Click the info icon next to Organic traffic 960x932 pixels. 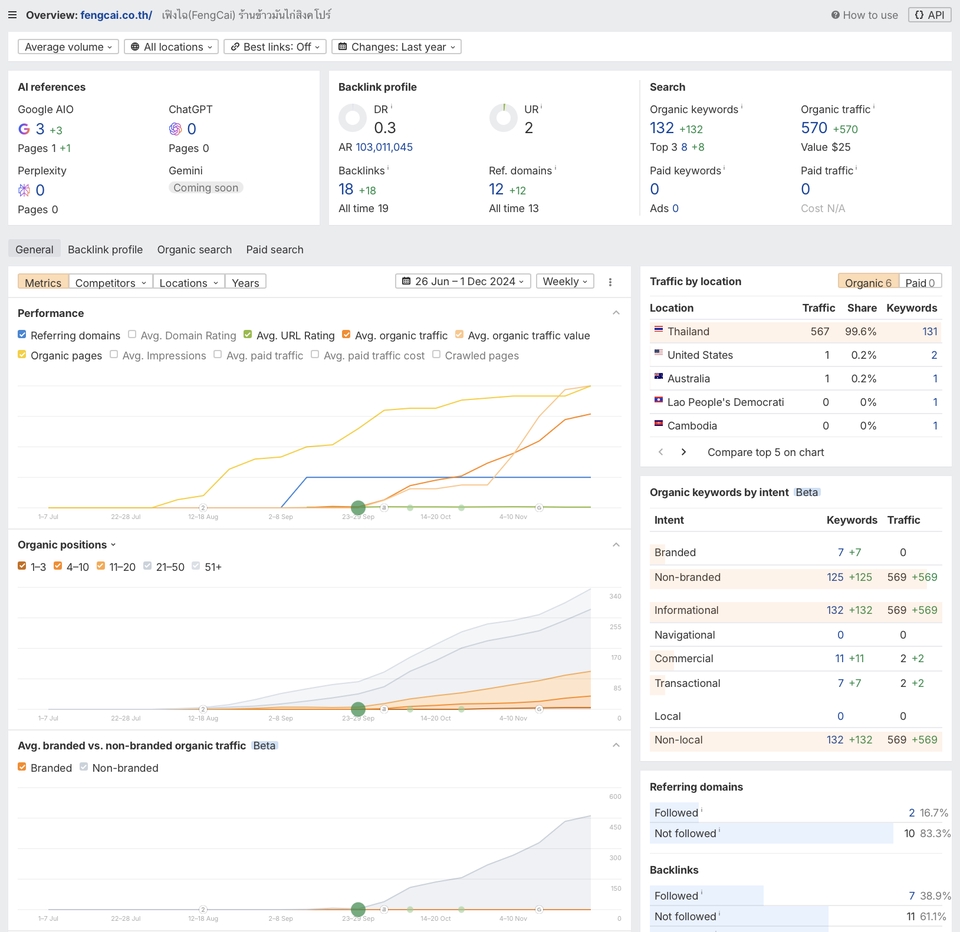pos(872,108)
